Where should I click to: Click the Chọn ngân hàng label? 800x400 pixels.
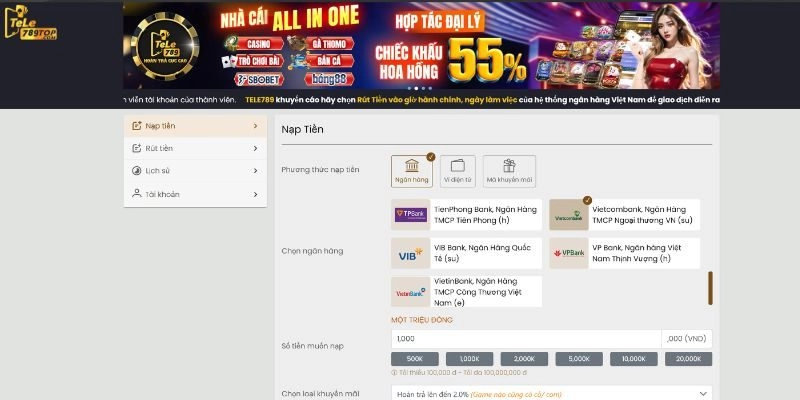click(x=312, y=251)
